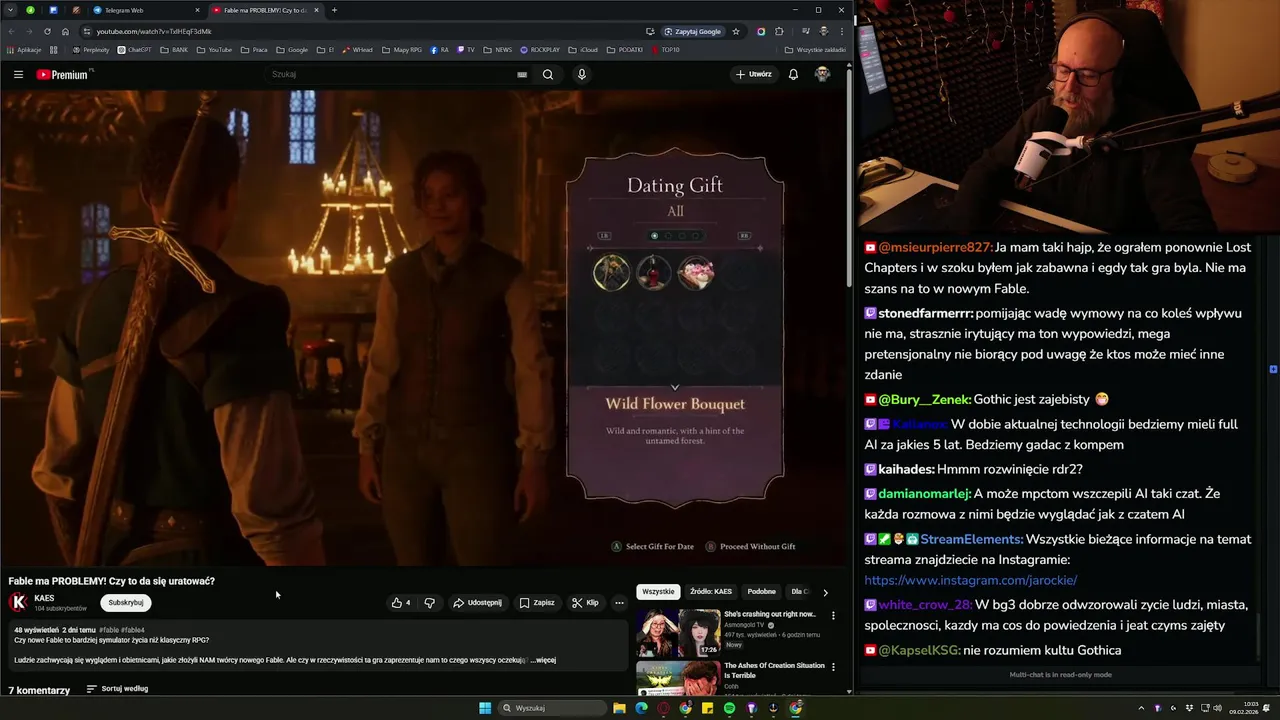Click the YouTube search input field
The image size is (1280, 720).
coord(390,74)
